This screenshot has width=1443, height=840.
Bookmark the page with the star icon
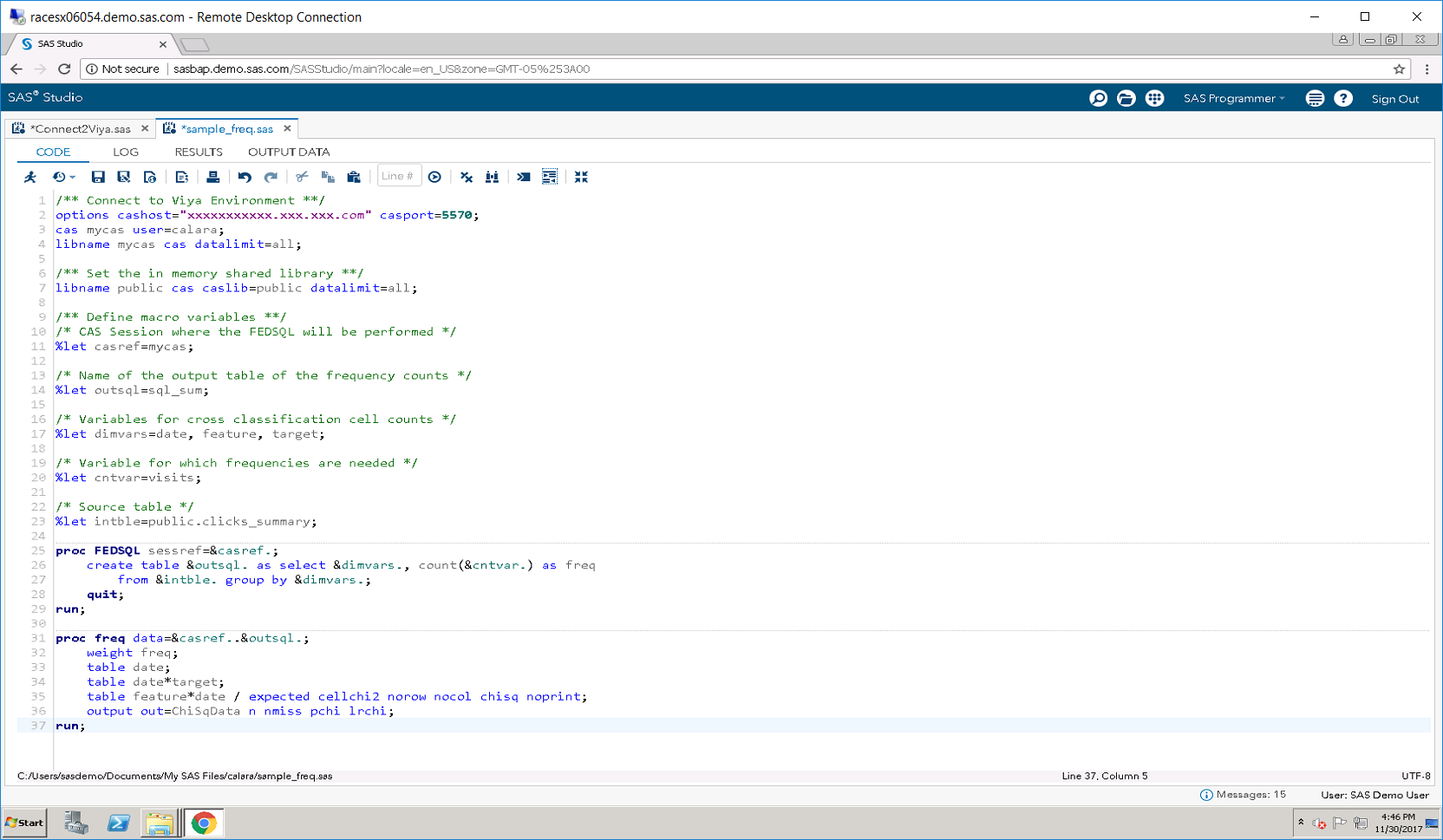coord(1399,69)
